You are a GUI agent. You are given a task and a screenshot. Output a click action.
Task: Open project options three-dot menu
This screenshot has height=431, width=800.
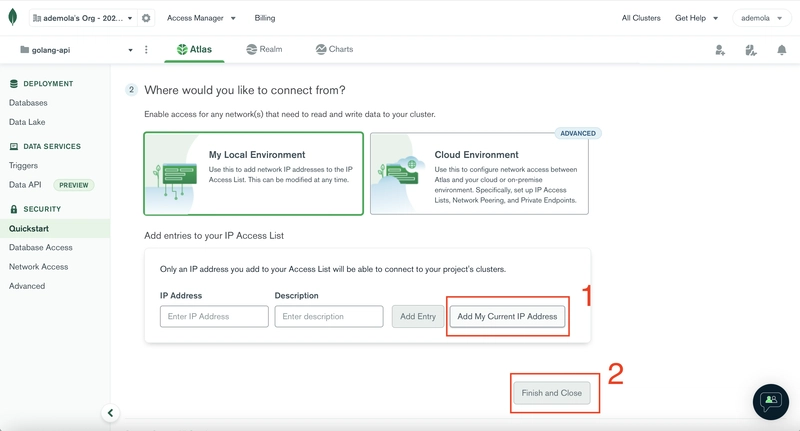point(146,49)
